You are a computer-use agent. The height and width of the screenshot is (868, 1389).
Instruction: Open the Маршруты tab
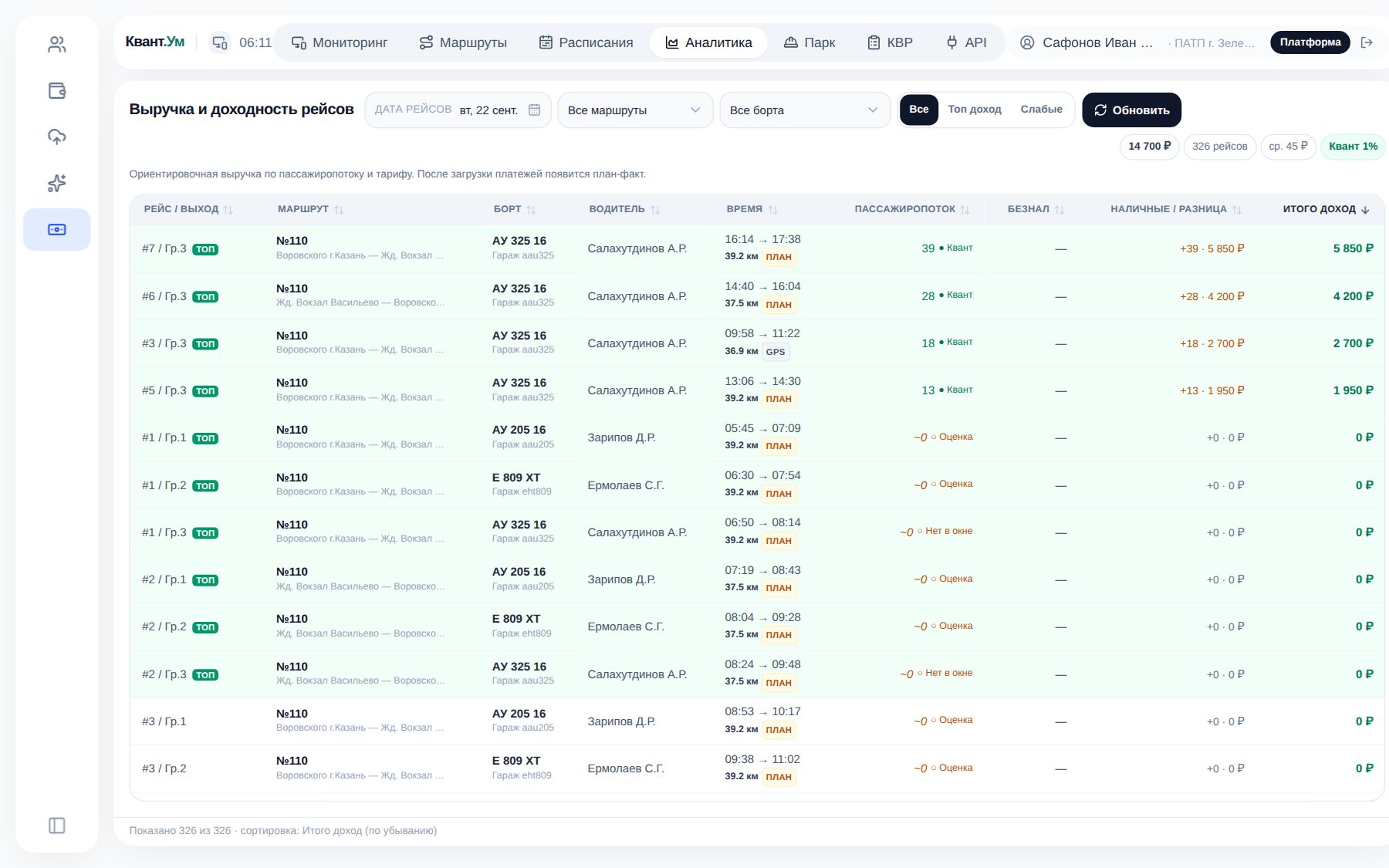point(463,42)
